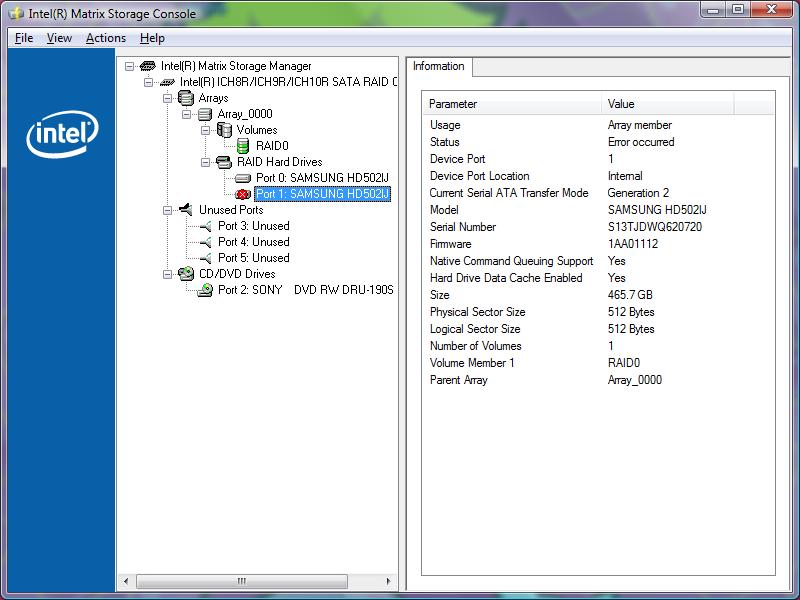Click the 'Device Port Location' parameter
This screenshot has width=800, height=600.
tap(480, 176)
